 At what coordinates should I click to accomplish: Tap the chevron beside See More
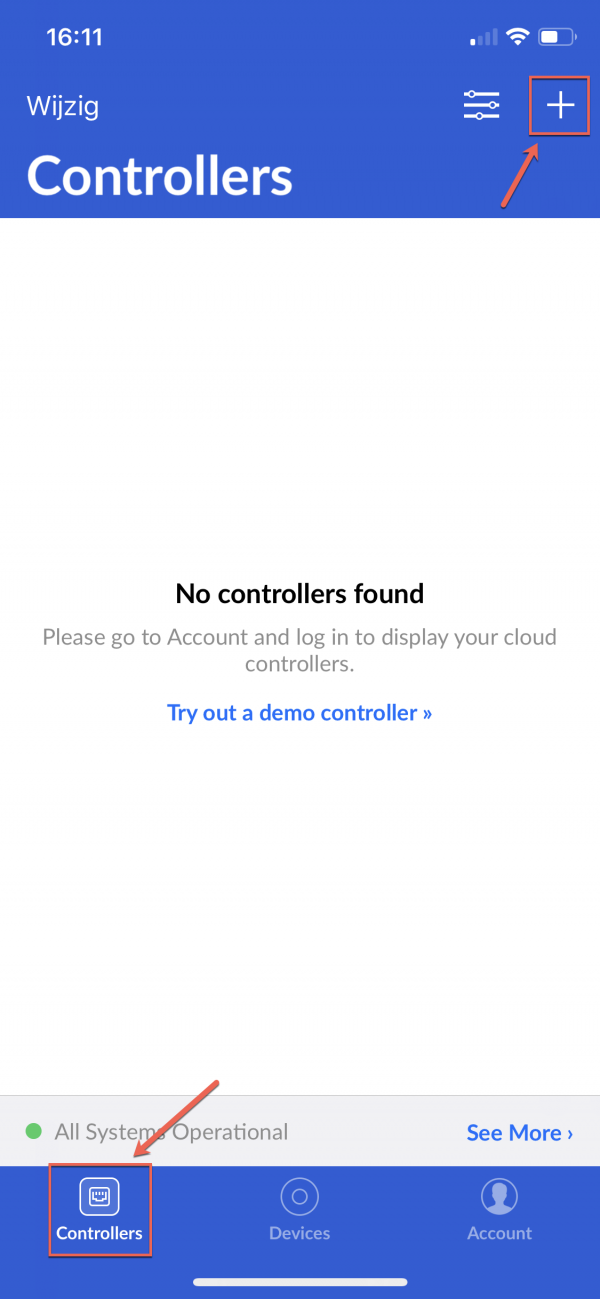click(570, 1134)
